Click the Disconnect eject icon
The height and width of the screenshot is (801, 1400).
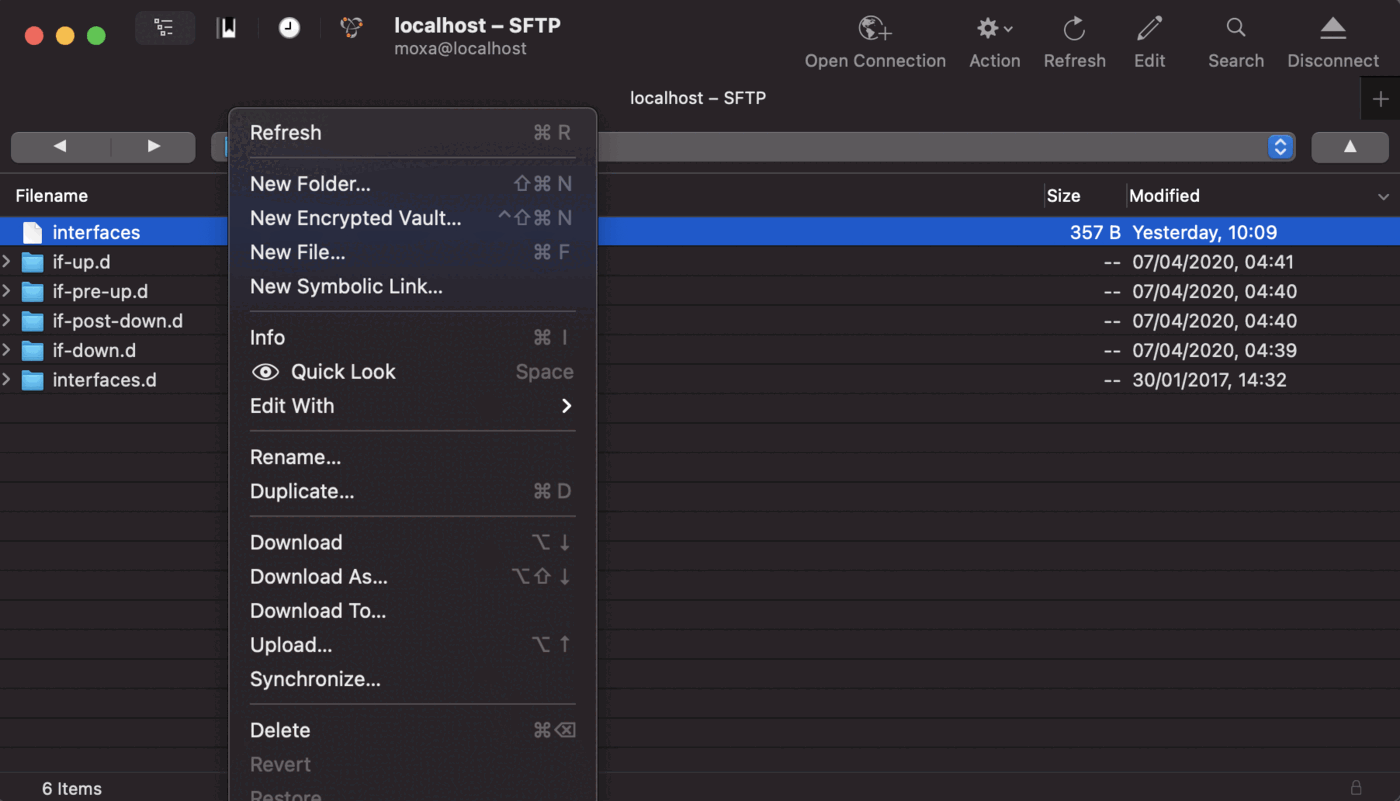click(x=1332, y=29)
